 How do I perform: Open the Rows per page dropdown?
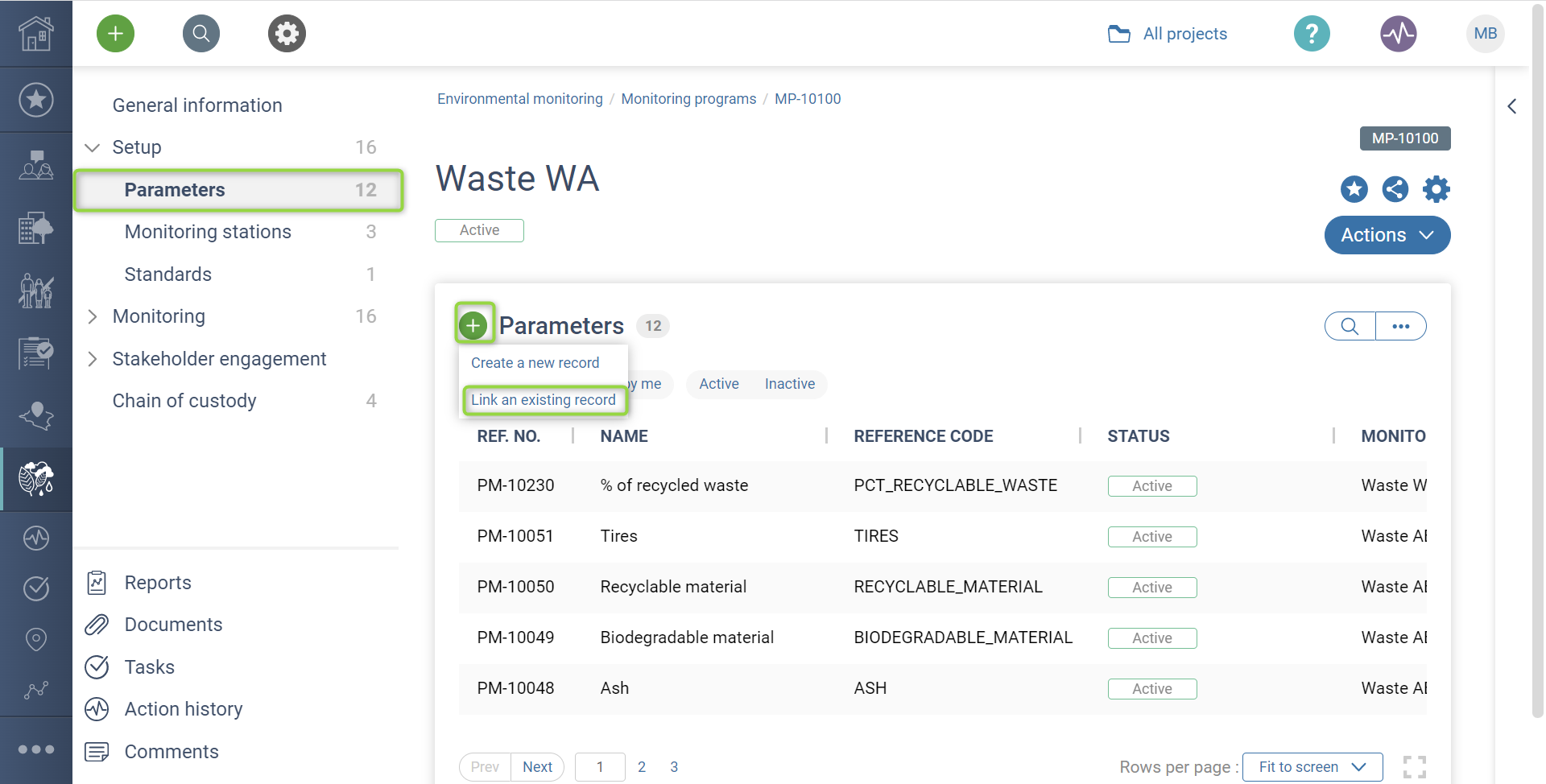click(1312, 767)
